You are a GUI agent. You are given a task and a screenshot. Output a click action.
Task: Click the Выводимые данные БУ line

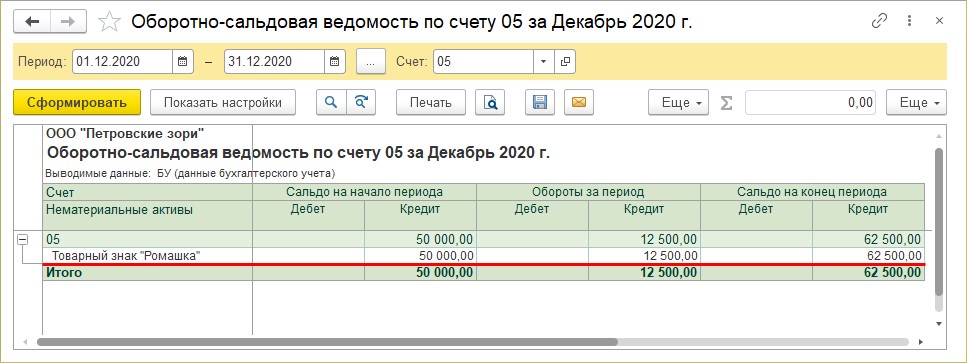click(191, 173)
